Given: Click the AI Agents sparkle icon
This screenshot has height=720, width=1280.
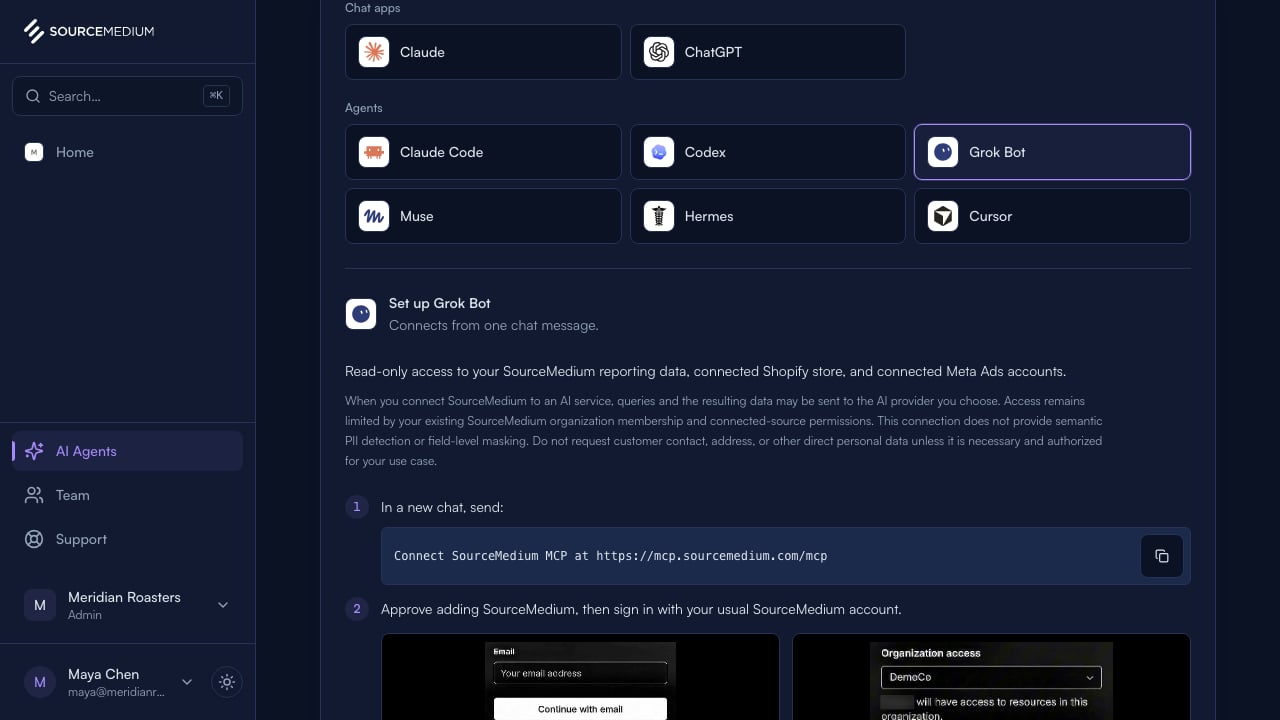Looking at the screenshot, I should (x=34, y=451).
